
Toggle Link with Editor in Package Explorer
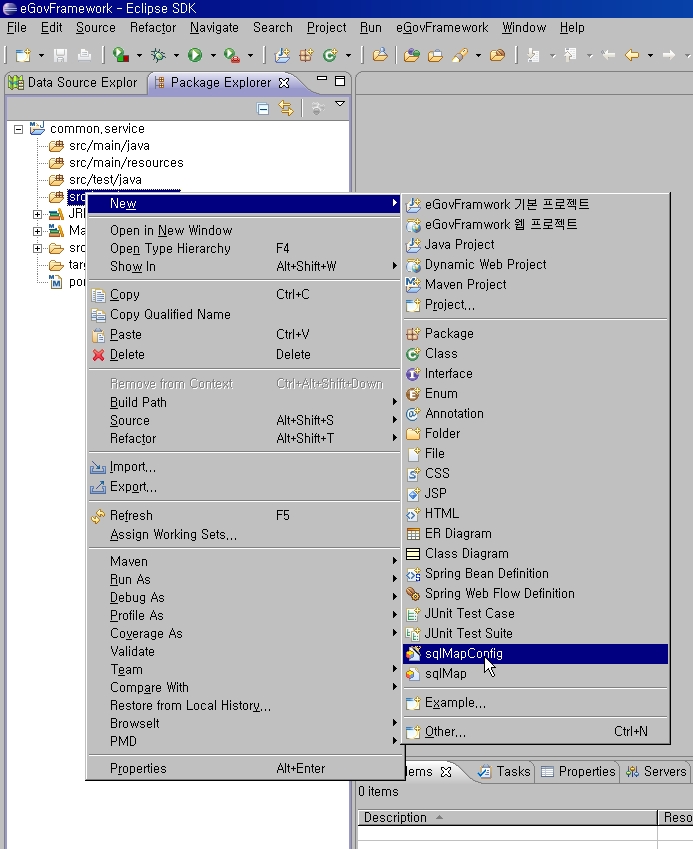pyautogui.click(x=286, y=108)
